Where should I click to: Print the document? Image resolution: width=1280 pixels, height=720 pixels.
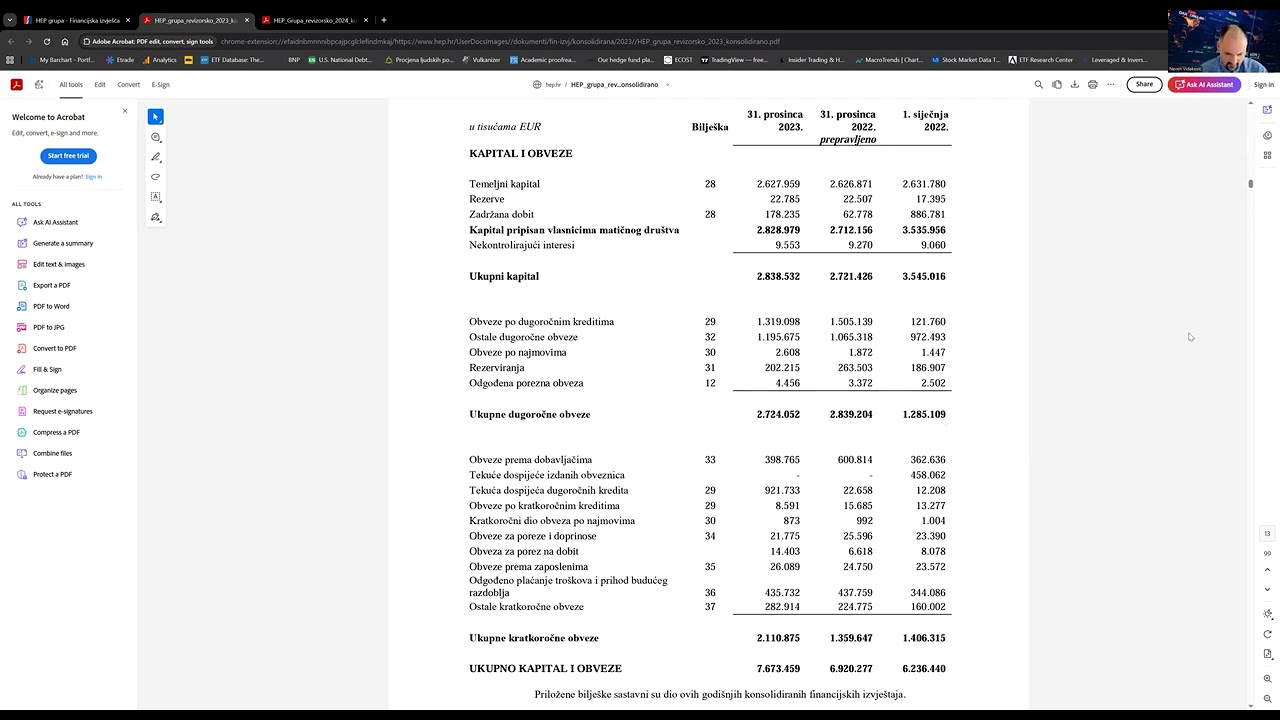(x=1092, y=85)
